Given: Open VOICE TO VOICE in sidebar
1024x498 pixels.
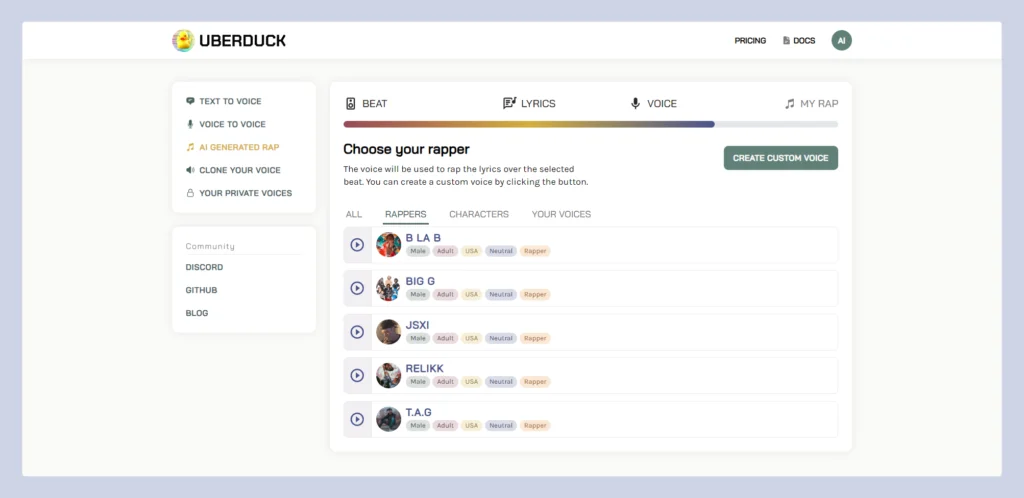Looking at the screenshot, I should coord(232,124).
